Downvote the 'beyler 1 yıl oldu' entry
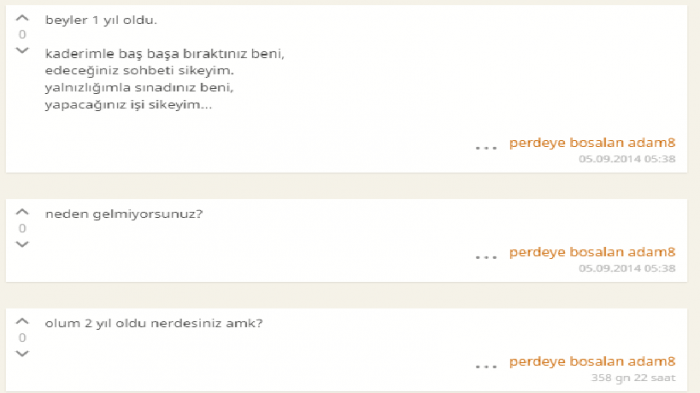 22,50
